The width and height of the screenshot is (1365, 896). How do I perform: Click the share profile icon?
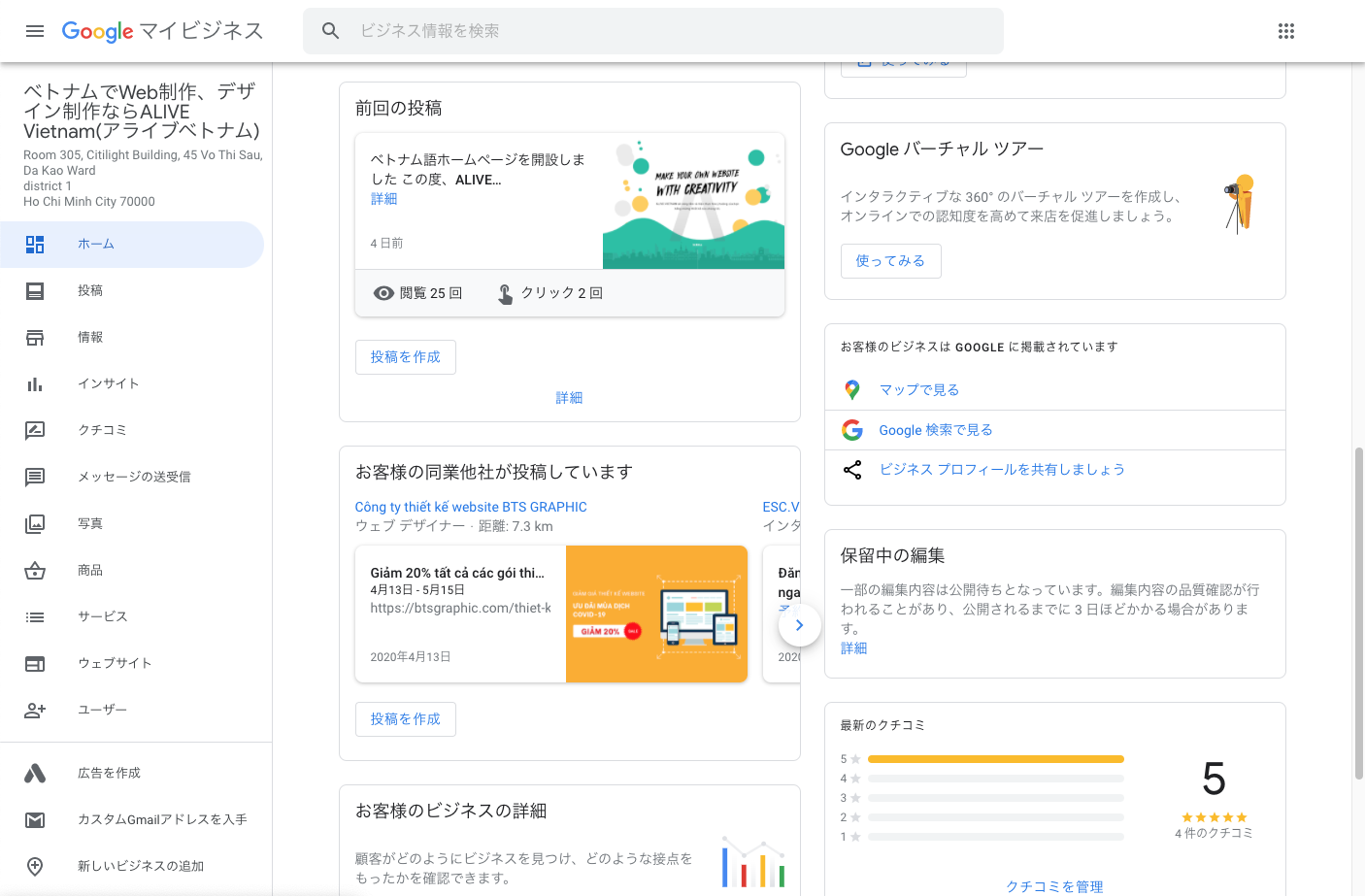(x=852, y=470)
